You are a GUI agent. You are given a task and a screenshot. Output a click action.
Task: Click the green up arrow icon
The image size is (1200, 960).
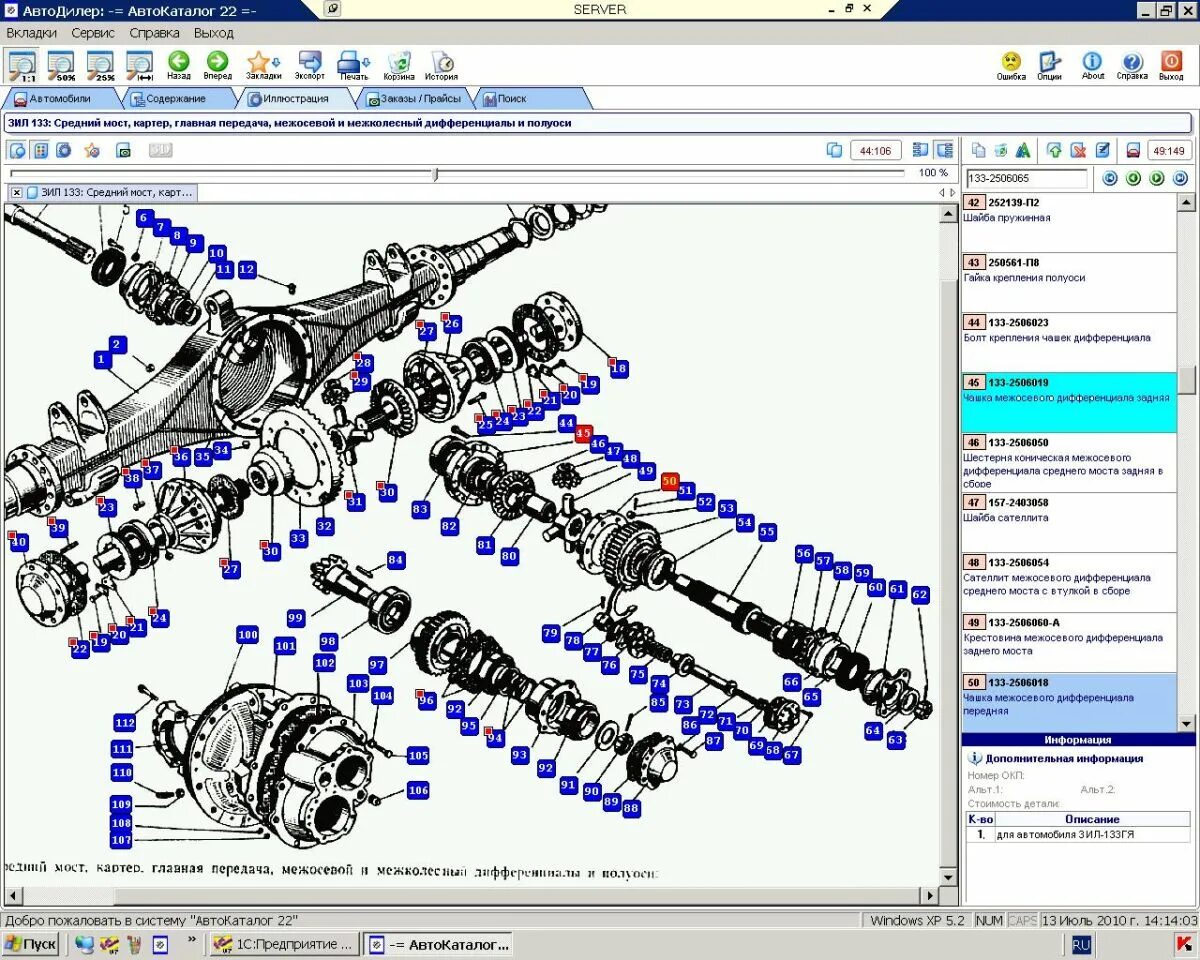pos(1054,150)
